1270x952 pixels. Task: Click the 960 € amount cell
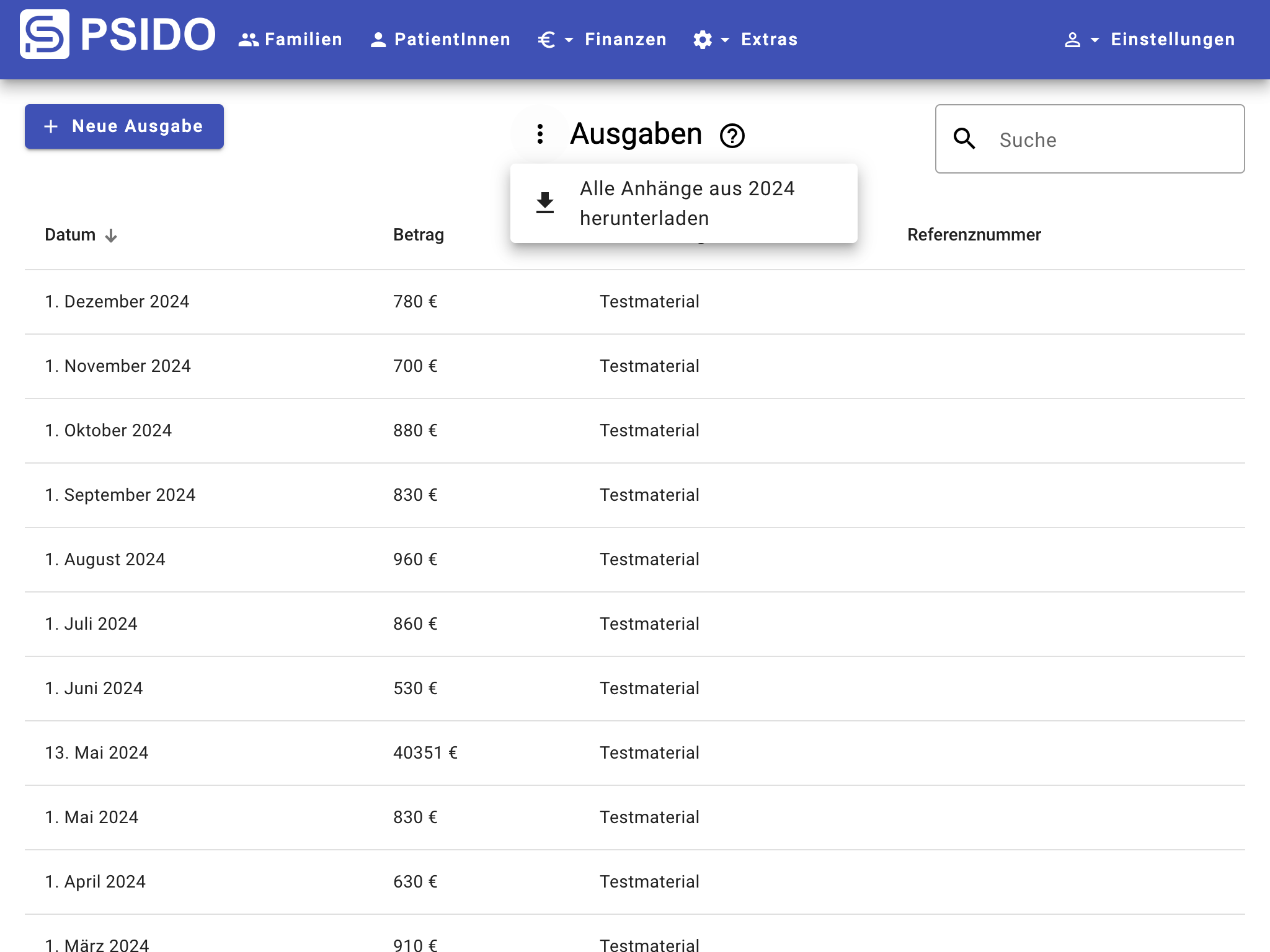415,560
